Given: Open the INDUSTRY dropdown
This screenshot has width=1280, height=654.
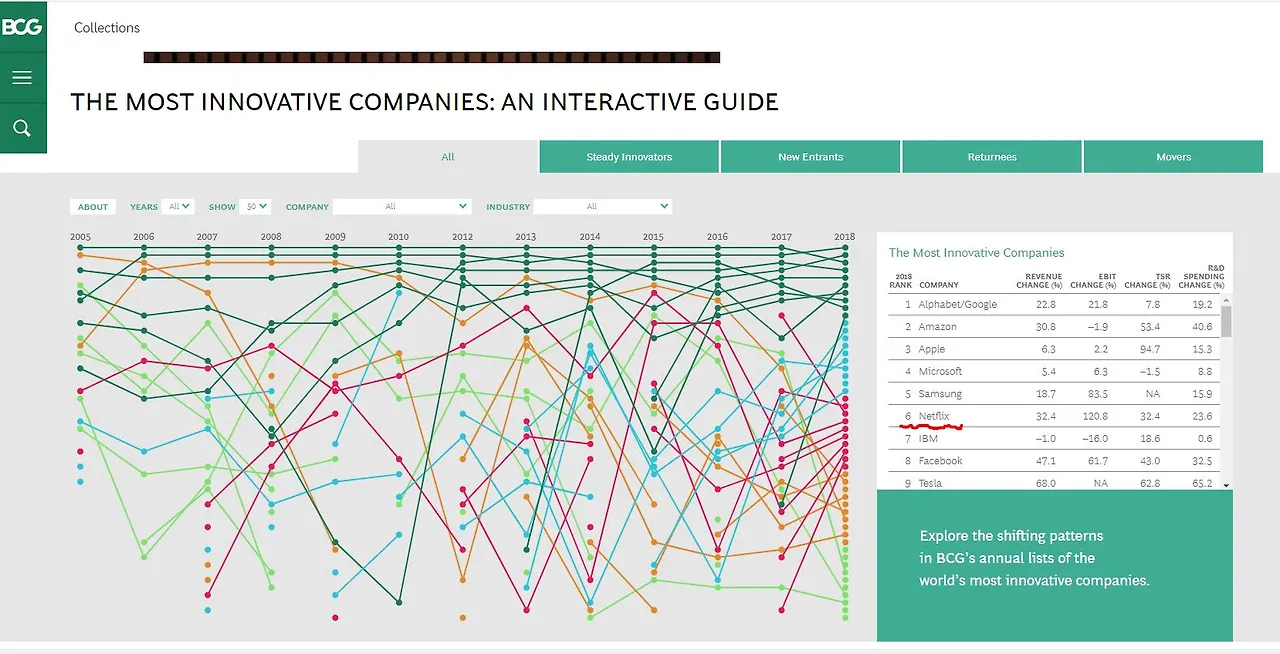Looking at the screenshot, I should pos(603,206).
